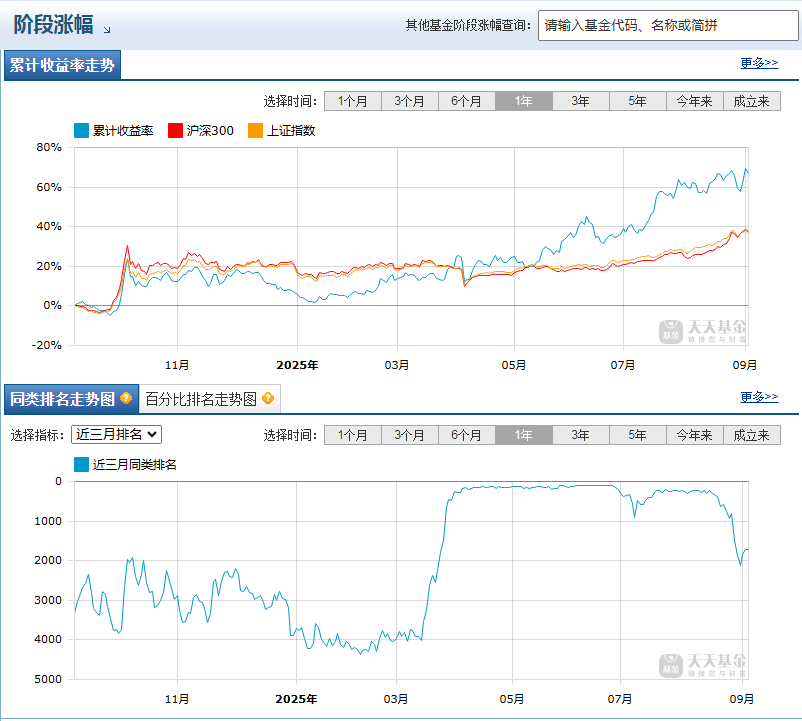Click the help icon on 同类排名走势图 tab
The width and height of the screenshot is (802, 721).
click(x=126, y=398)
